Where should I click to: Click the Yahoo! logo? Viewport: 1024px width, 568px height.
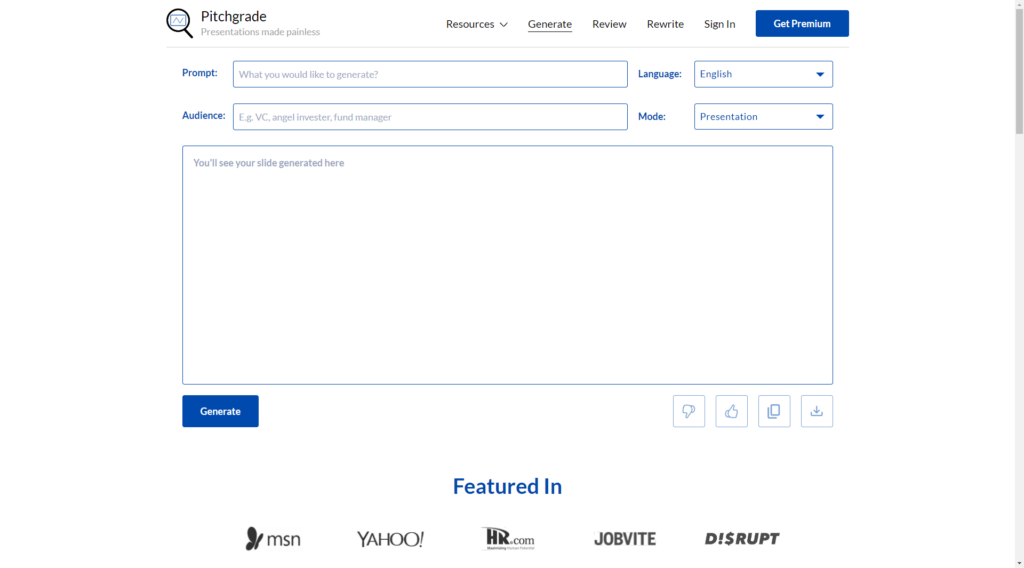click(x=390, y=539)
